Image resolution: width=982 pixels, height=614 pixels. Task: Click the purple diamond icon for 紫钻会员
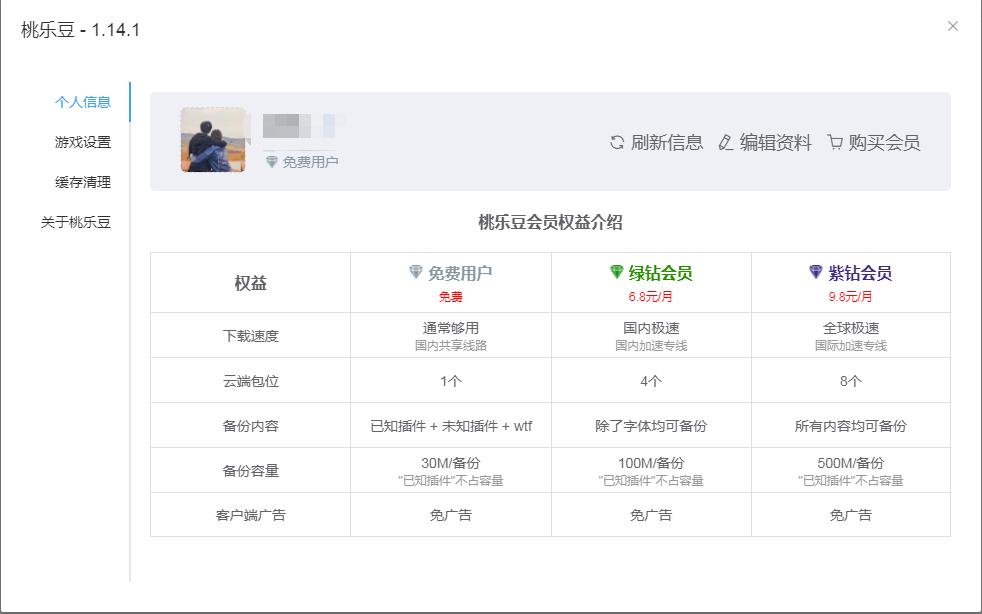[815, 271]
